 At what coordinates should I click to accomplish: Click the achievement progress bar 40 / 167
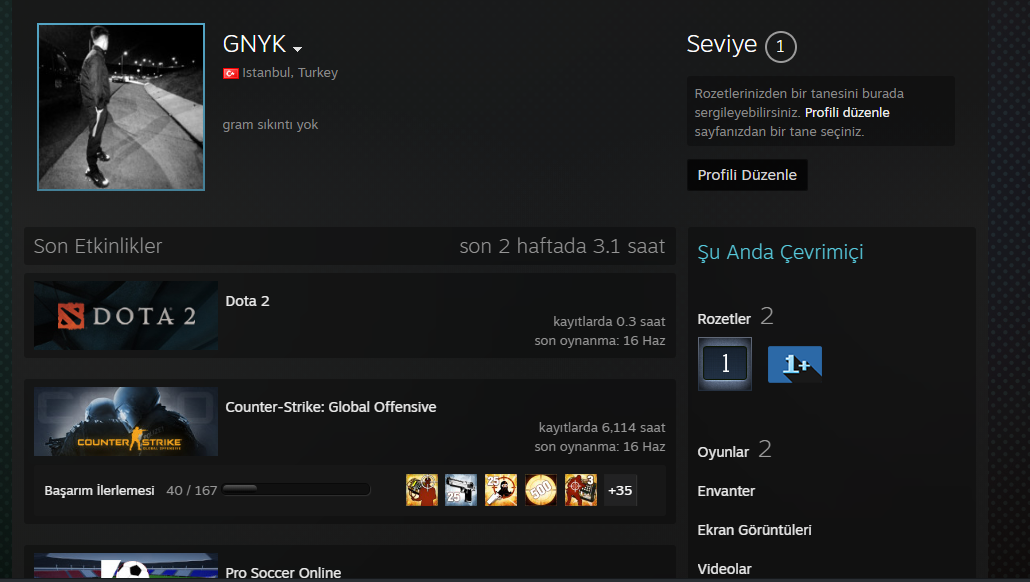pos(296,489)
